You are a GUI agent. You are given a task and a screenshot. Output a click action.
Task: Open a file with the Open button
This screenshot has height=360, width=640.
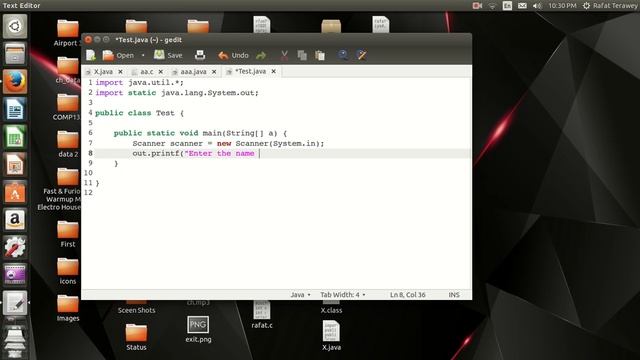tap(118, 55)
